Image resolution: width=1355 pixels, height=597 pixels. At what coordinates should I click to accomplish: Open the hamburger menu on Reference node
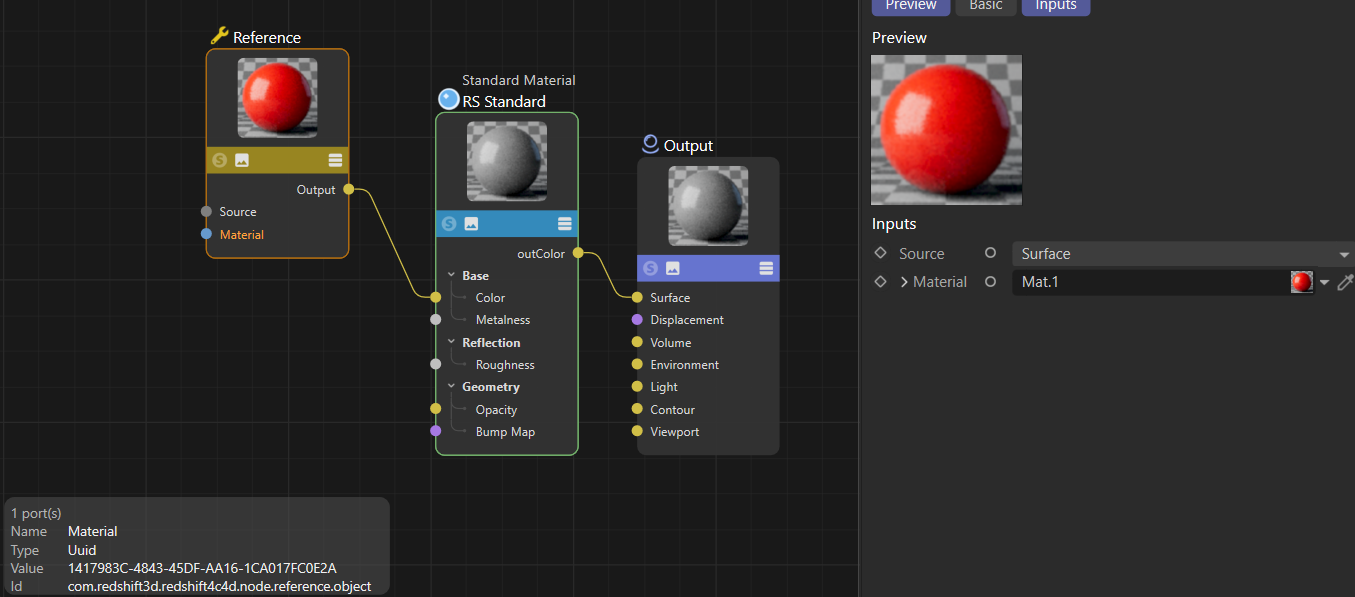pos(336,160)
